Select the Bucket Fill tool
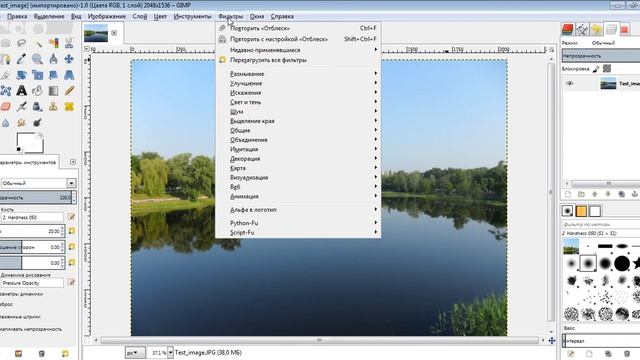The height and width of the screenshot is (360, 640). (38, 91)
